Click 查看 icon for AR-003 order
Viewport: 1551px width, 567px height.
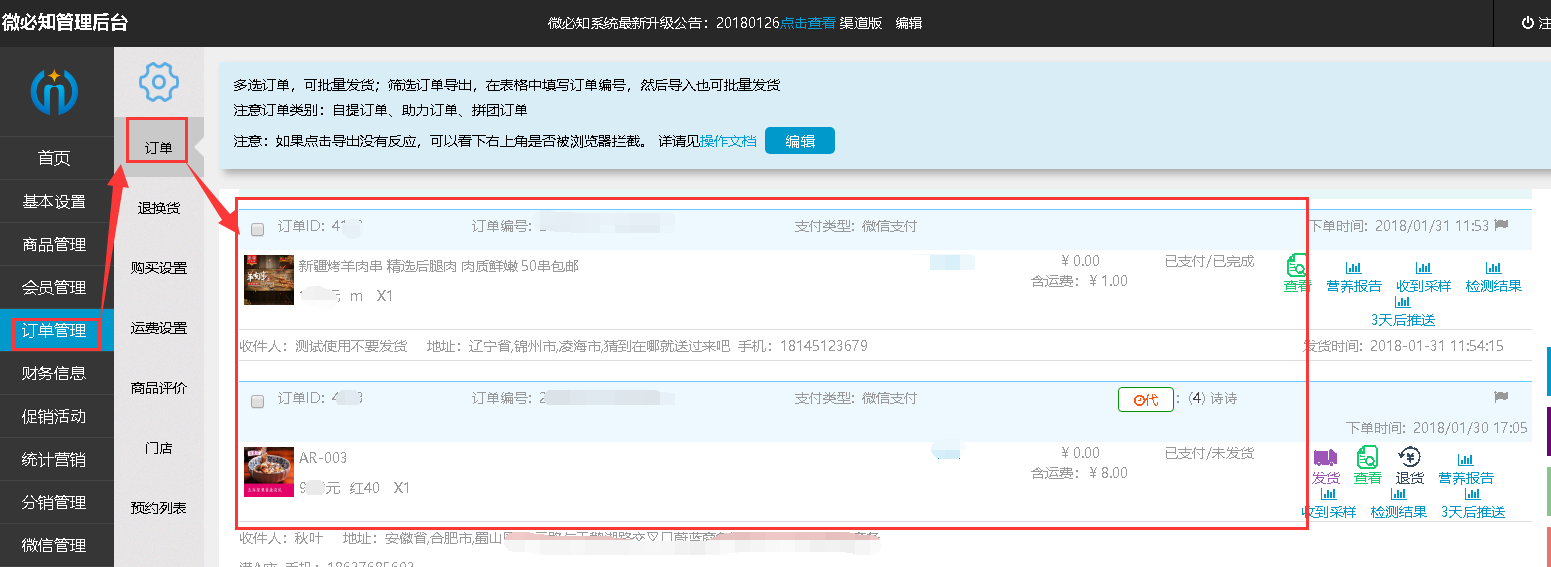1367,467
